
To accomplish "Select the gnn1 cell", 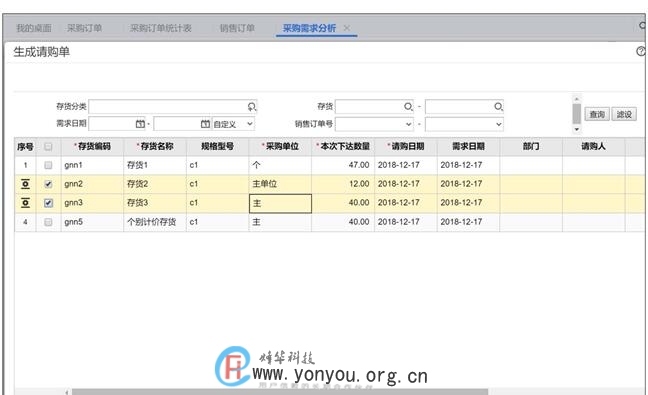I will click(x=92, y=165).
